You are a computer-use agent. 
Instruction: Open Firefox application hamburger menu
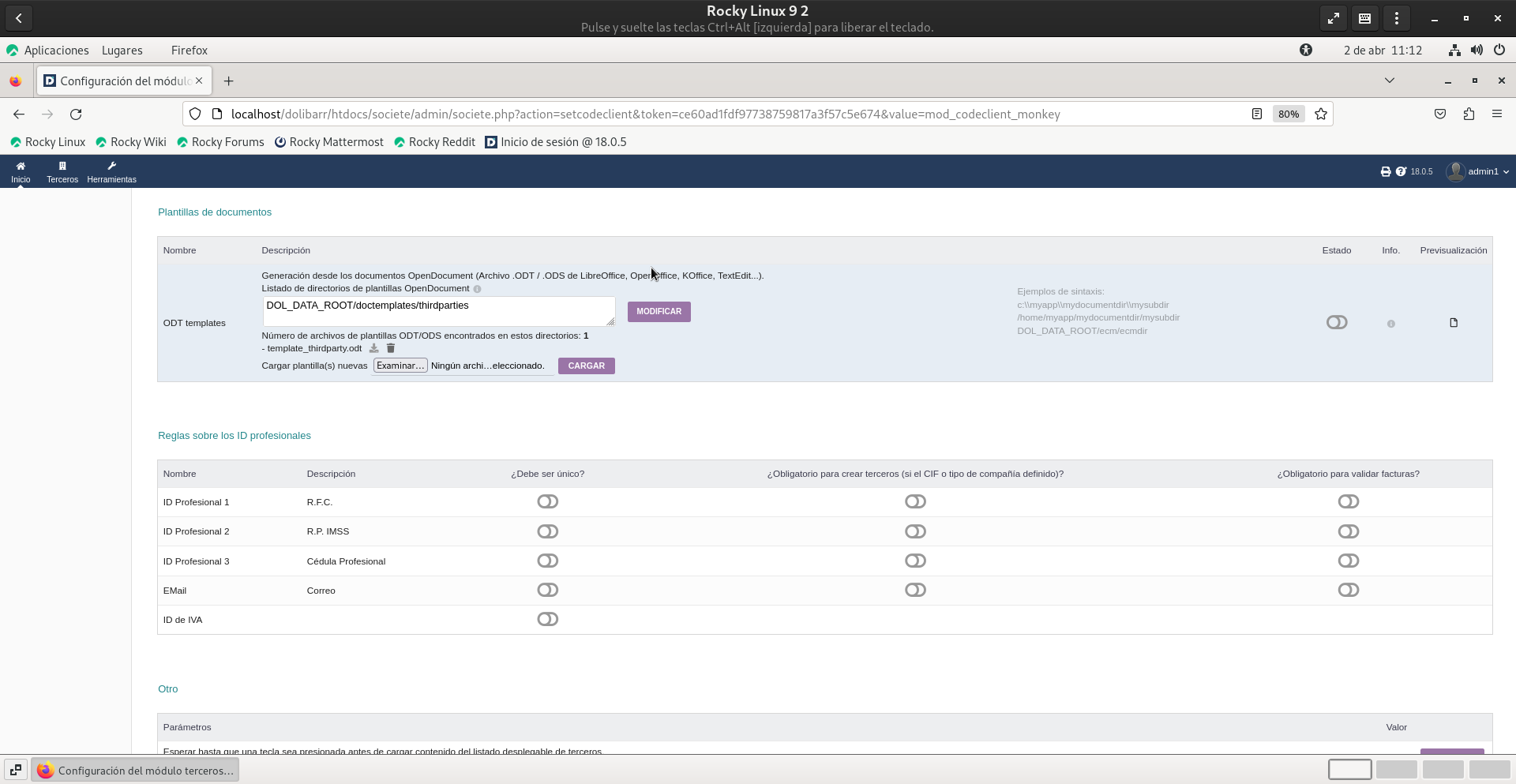tap(1497, 114)
